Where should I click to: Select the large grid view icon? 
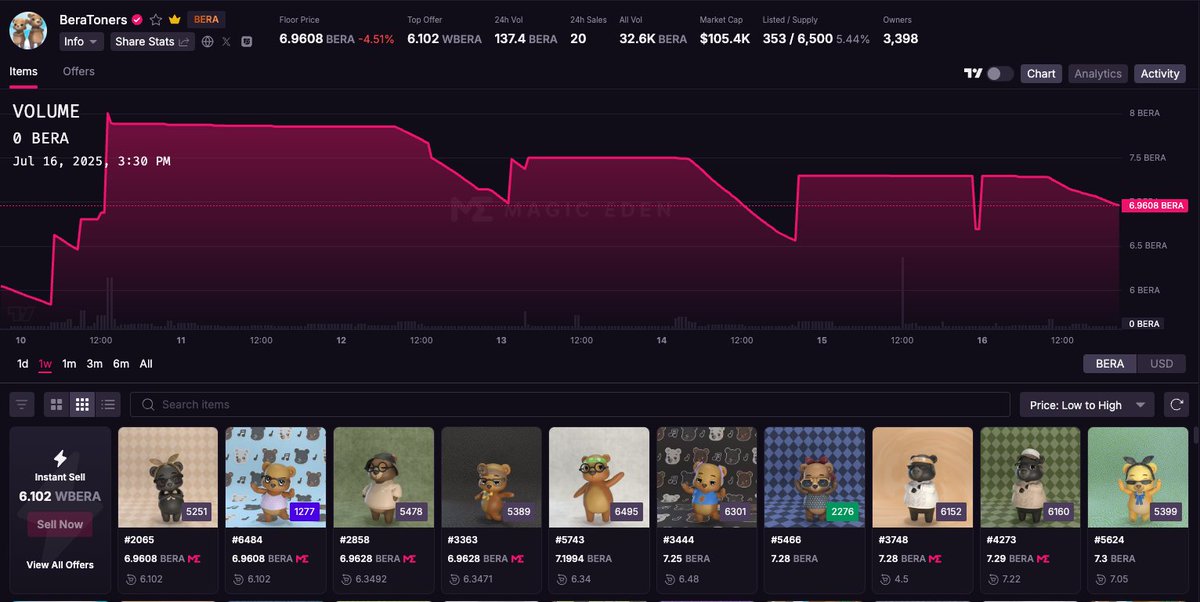click(x=57, y=405)
